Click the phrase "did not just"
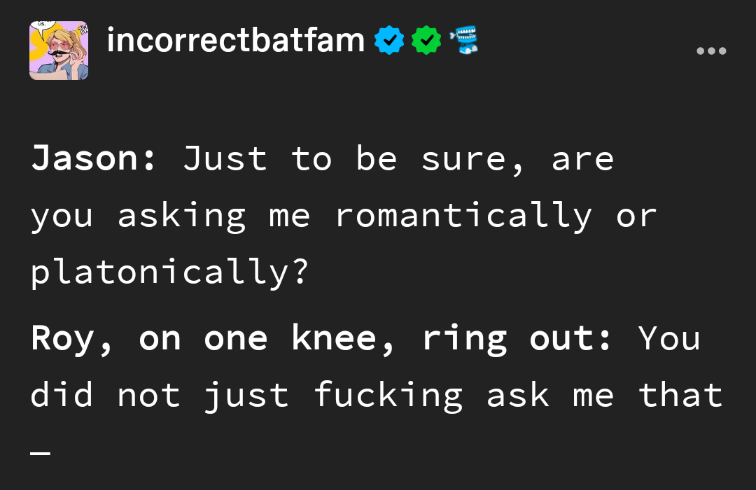 pos(160,396)
